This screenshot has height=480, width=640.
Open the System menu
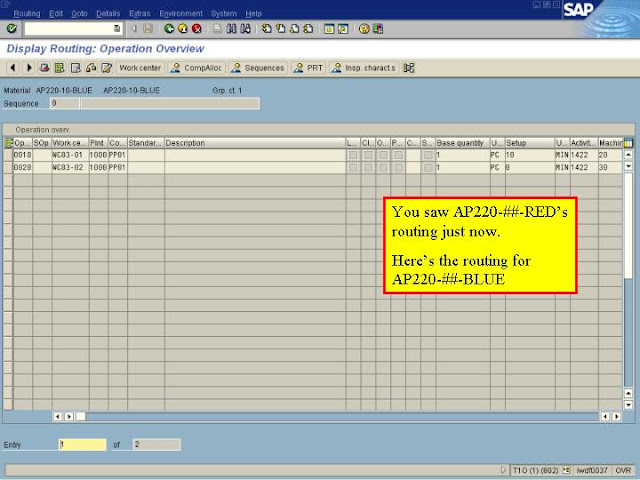pyautogui.click(x=224, y=13)
